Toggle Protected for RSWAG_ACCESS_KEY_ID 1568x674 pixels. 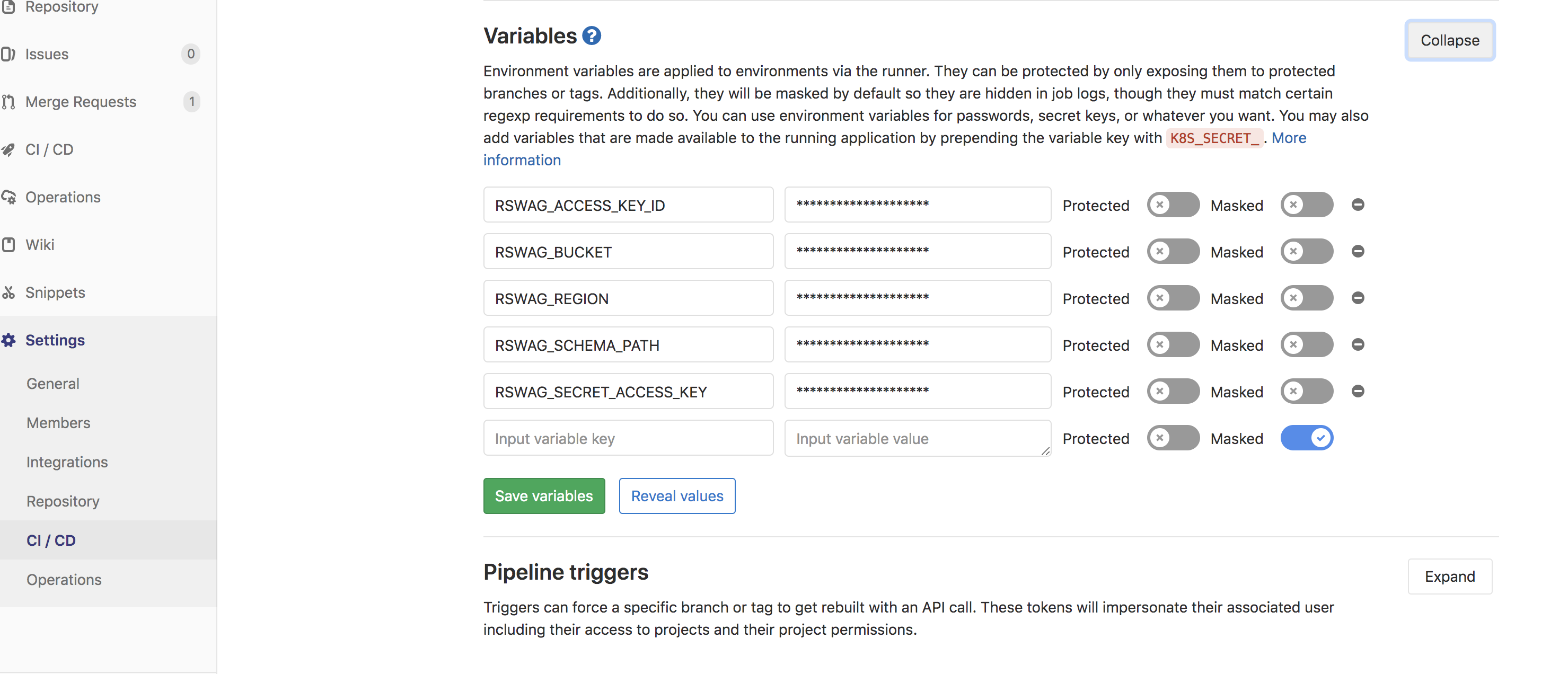coord(1173,205)
